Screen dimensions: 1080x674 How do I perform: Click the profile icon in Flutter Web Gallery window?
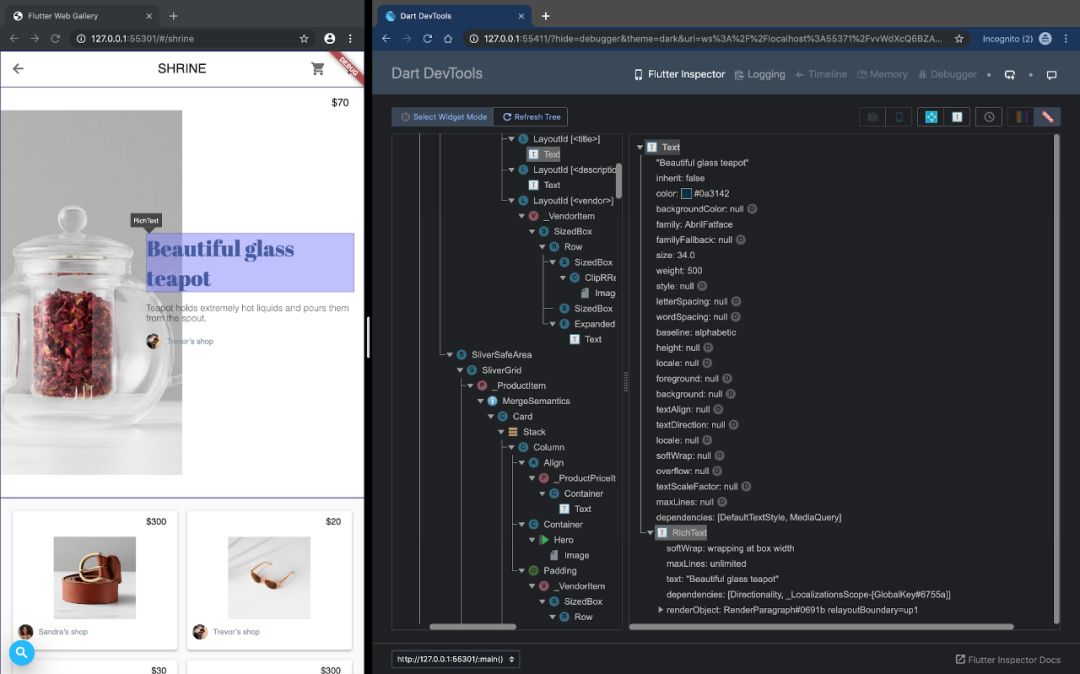point(330,39)
